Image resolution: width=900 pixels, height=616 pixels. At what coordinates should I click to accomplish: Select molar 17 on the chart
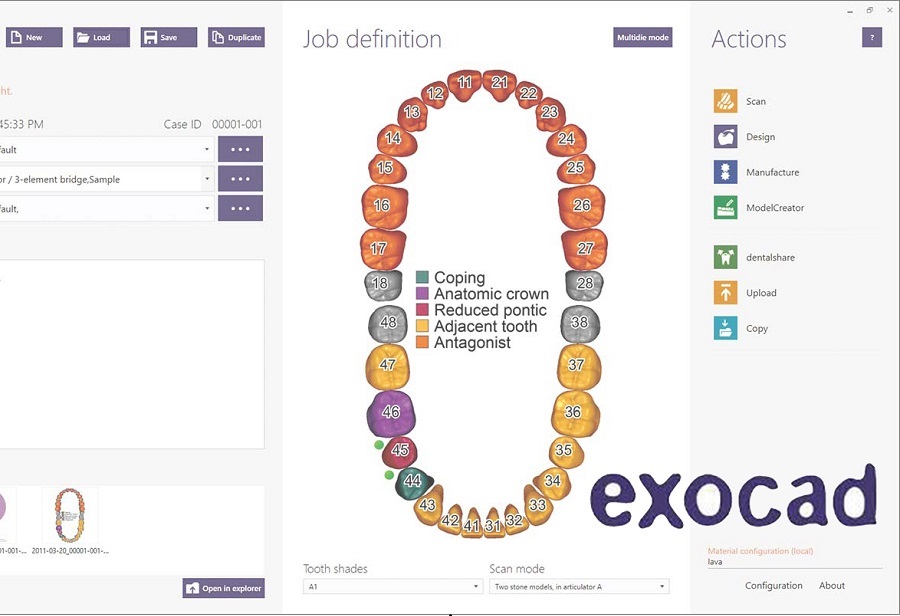382,249
